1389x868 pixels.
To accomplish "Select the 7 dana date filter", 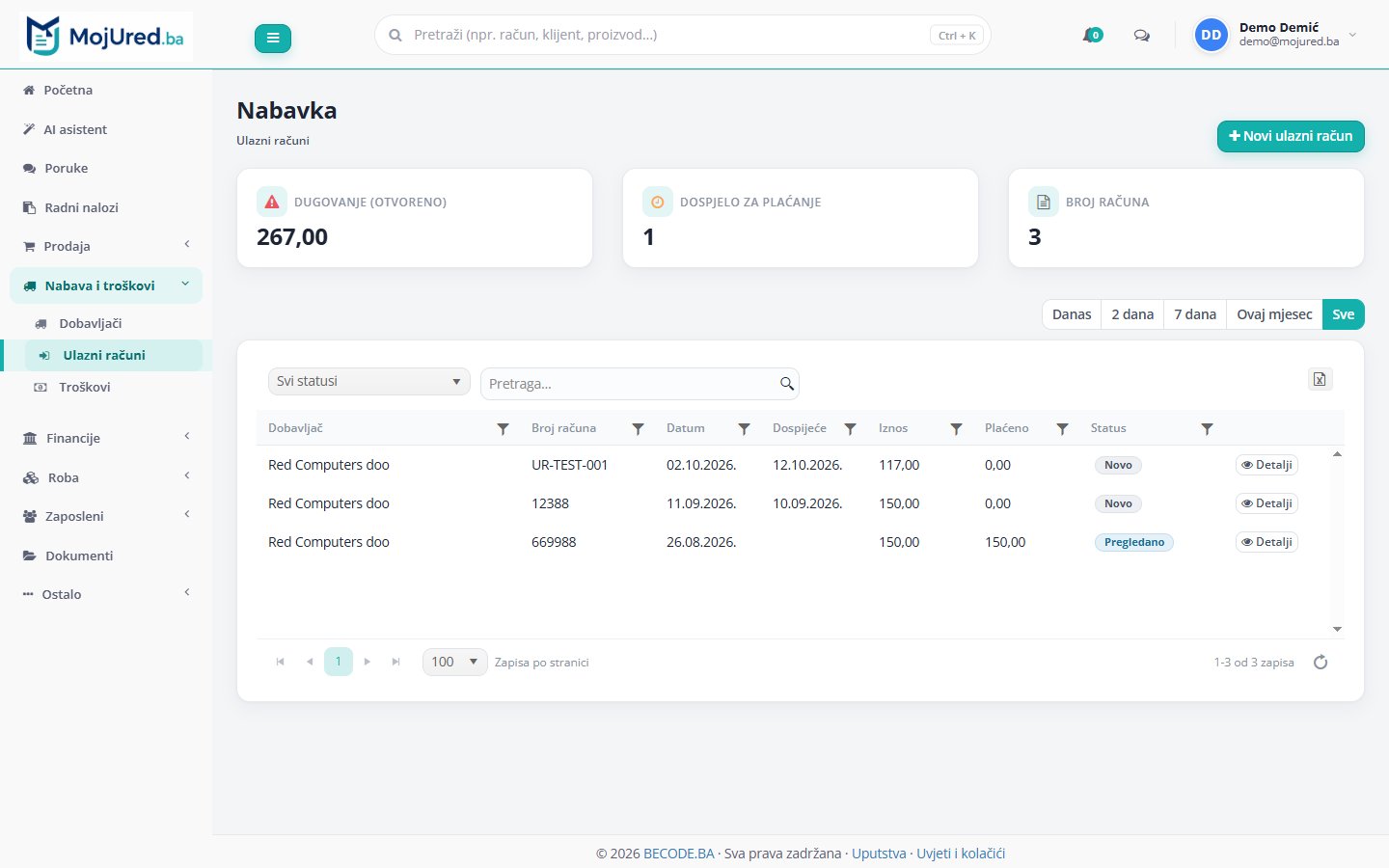I will pos(1195,314).
